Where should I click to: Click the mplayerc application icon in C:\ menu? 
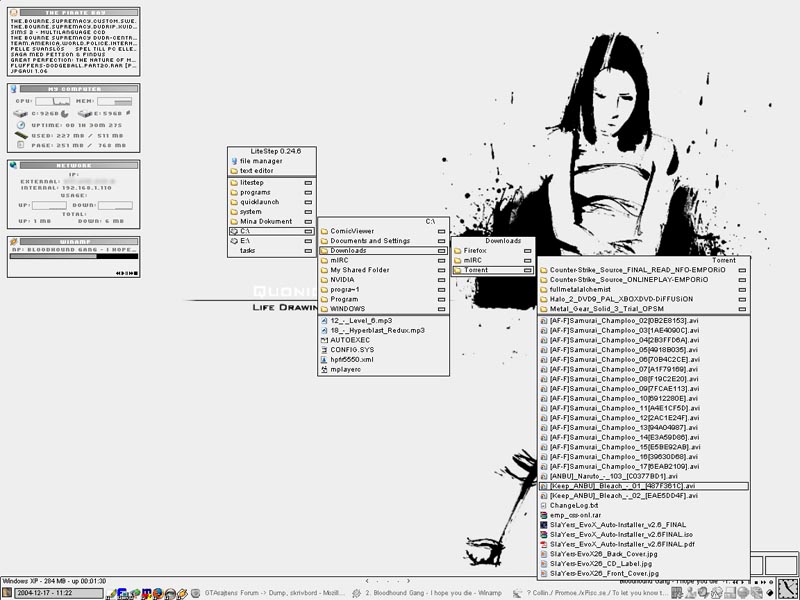coord(324,369)
